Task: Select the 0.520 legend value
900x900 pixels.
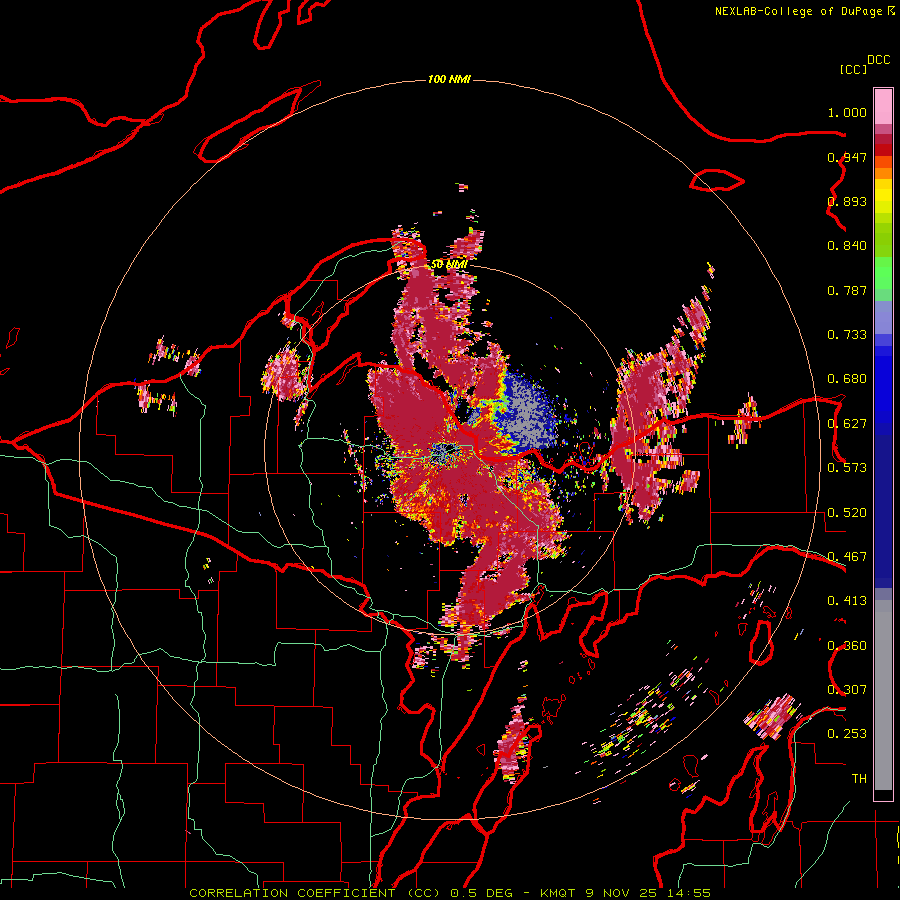Action: tap(847, 513)
